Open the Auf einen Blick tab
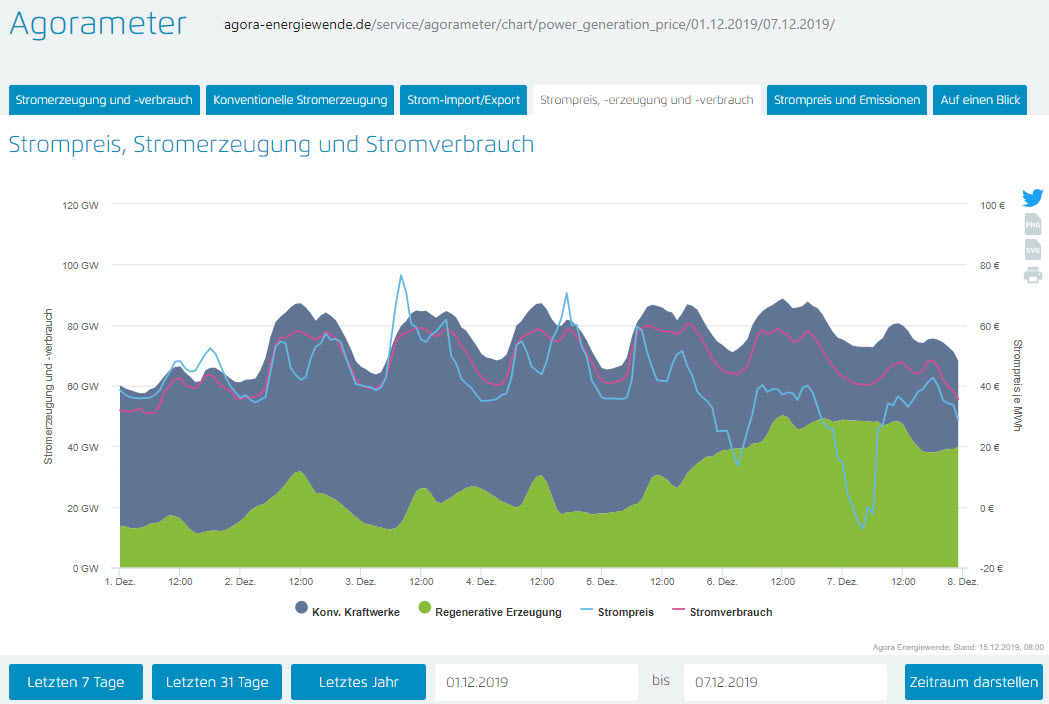 (x=980, y=100)
